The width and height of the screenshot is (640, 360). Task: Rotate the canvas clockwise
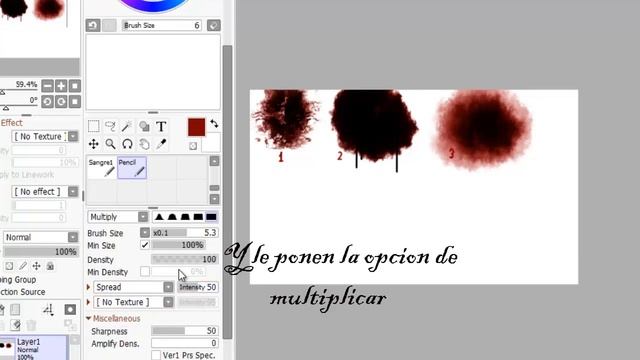tap(61, 102)
